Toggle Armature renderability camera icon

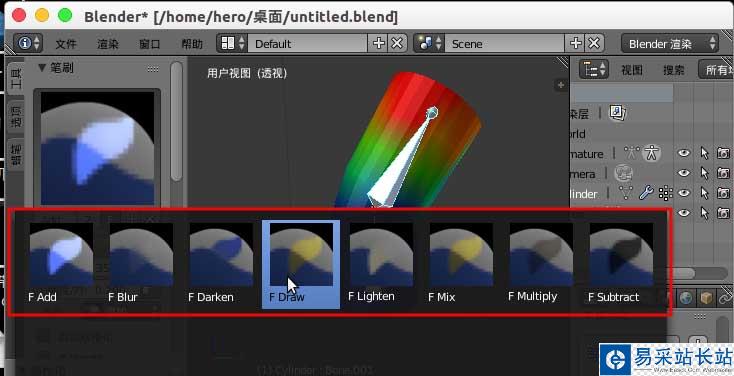coord(723,153)
